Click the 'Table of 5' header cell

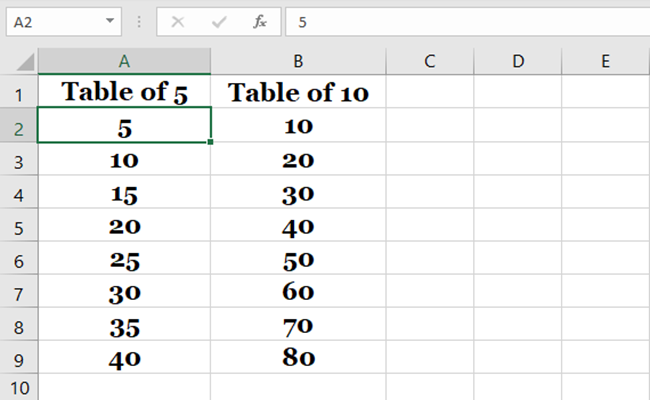[x=124, y=93]
